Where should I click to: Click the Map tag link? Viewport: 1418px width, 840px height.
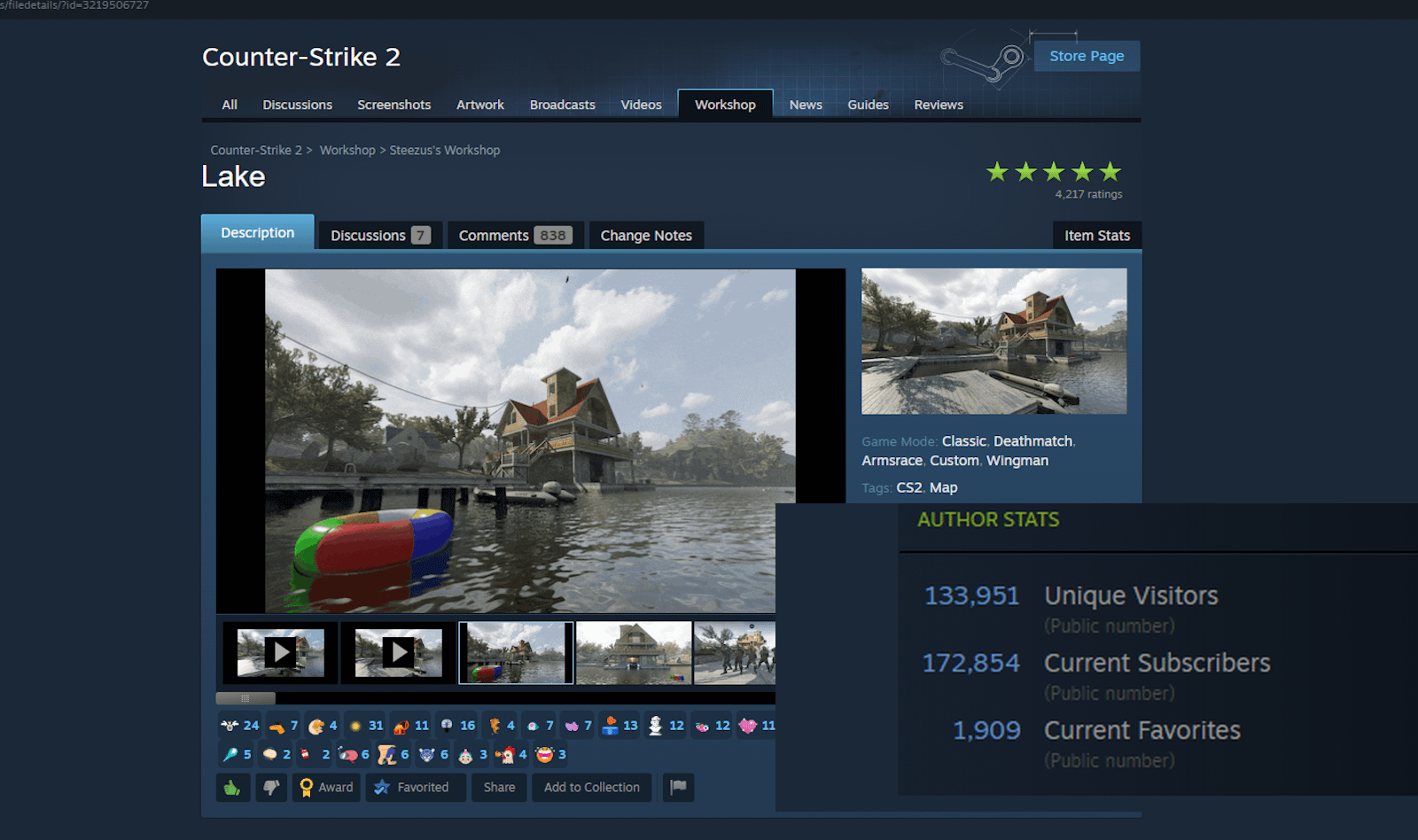[944, 487]
